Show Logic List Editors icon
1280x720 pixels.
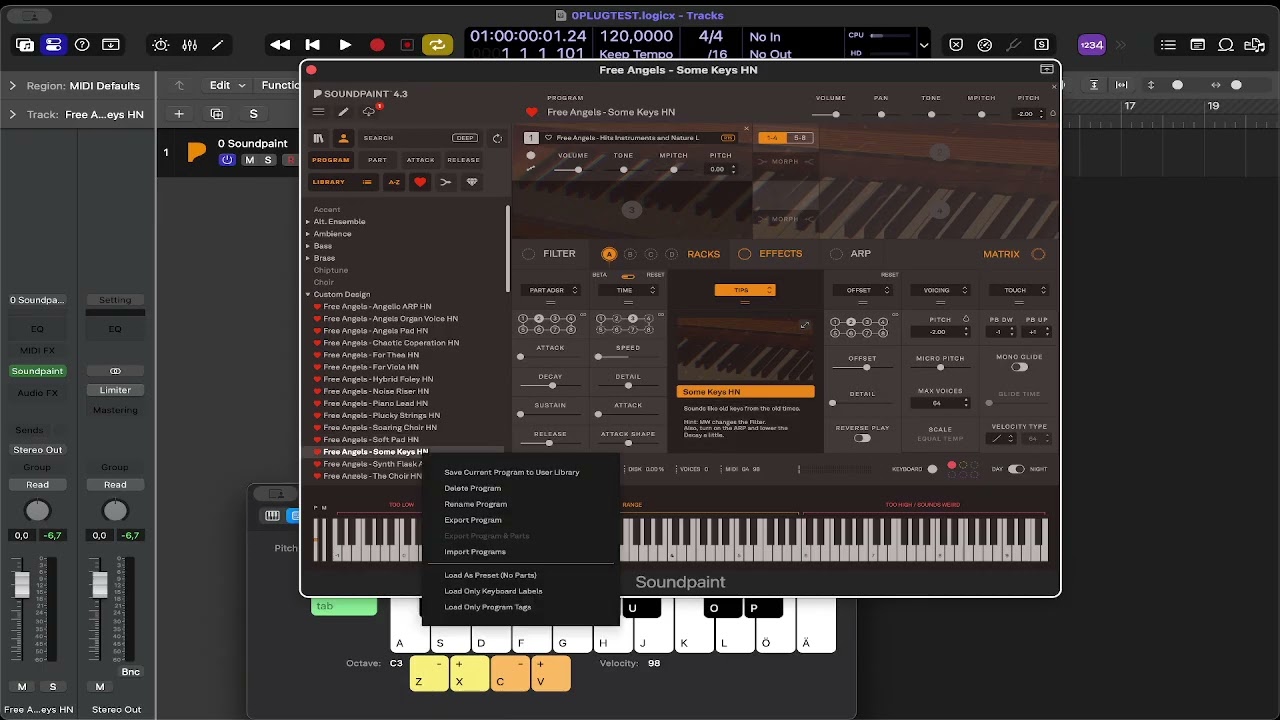point(1168,45)
